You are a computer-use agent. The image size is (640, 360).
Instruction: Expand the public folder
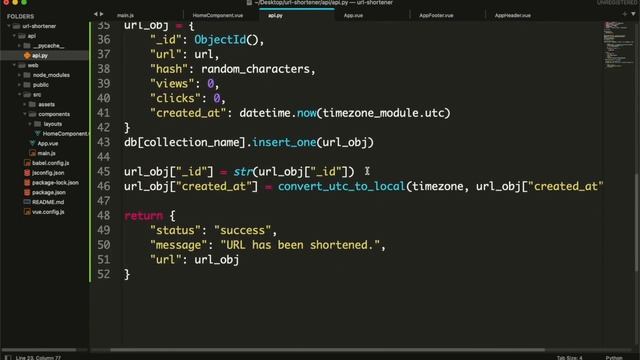[x=19, y=84]
